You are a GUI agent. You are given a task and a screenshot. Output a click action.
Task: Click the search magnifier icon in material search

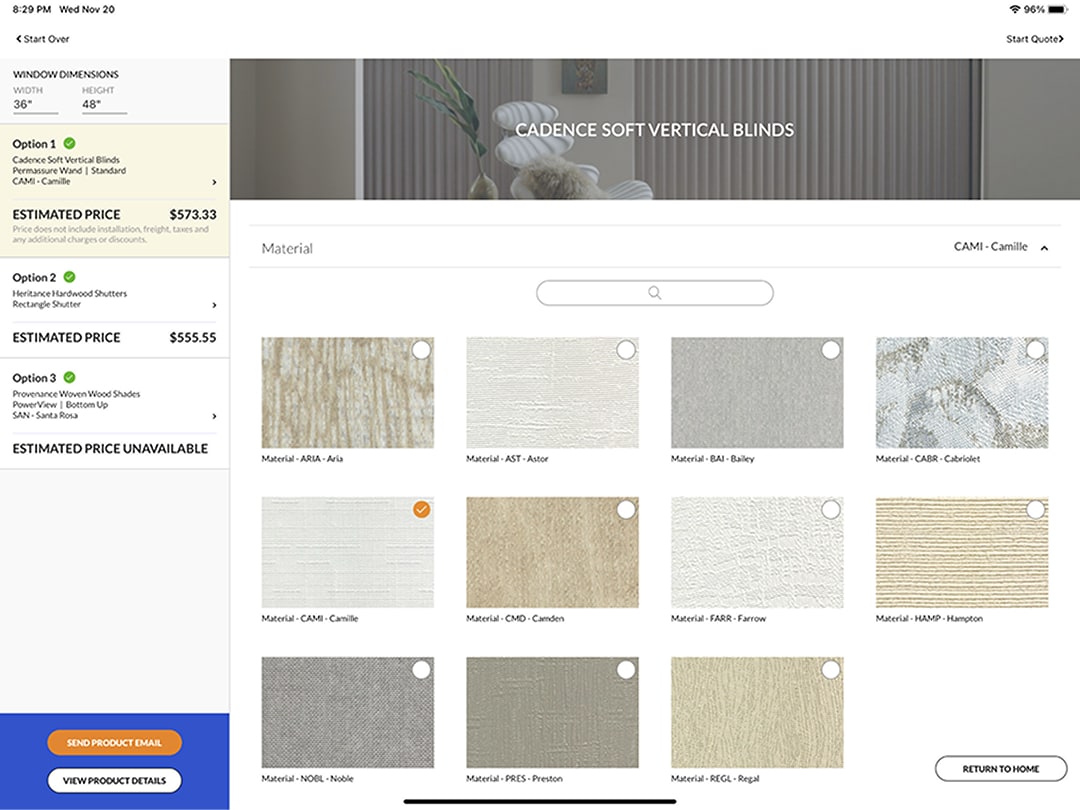pos(654,293)
